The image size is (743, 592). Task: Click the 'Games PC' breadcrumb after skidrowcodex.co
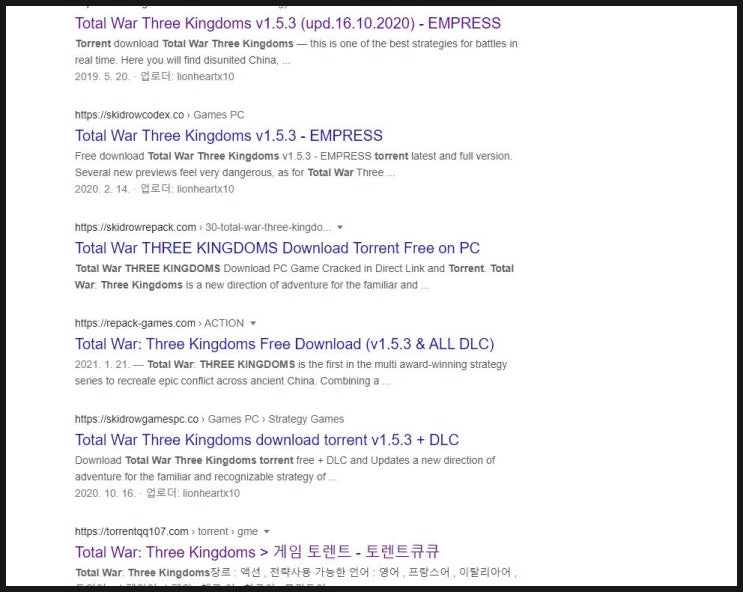218,115
